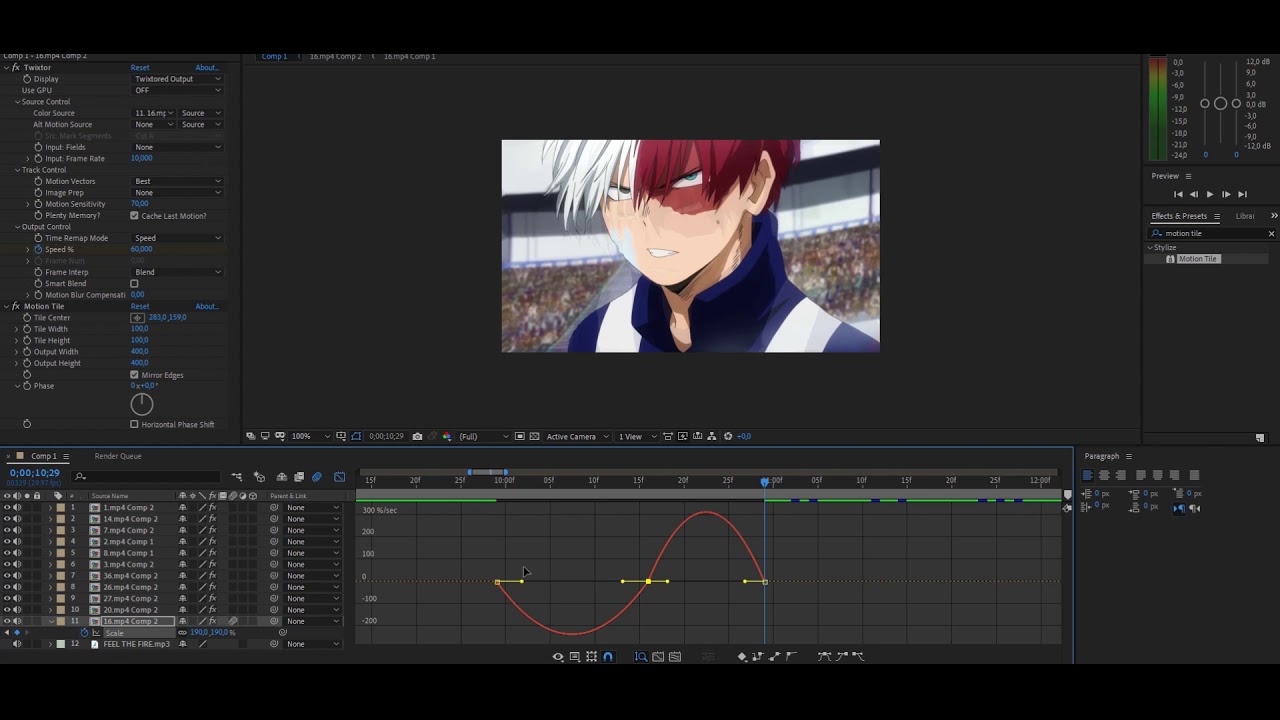Choose graph type eye icon in graph editor

[x=558, y=657]
